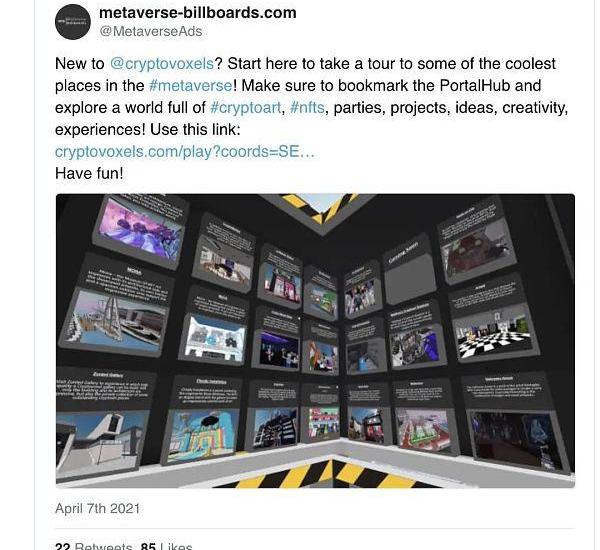Click the yellow-black hazard stripe floor
600x550 pixels.
coord(330,473)
